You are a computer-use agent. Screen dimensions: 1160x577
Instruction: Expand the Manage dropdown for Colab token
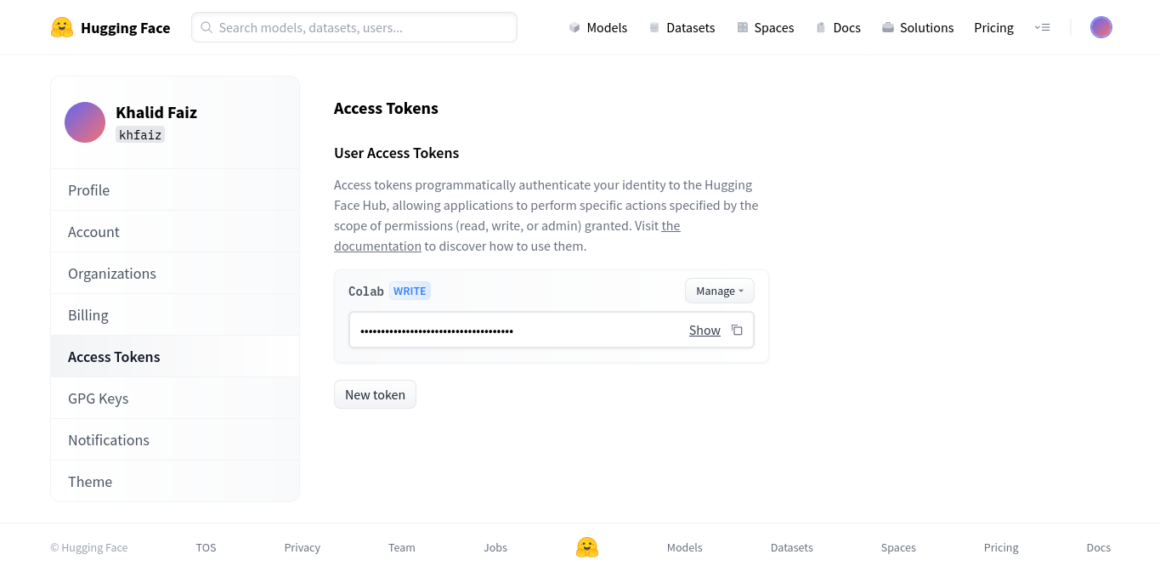pyautogui.click(x=720, y=291)
